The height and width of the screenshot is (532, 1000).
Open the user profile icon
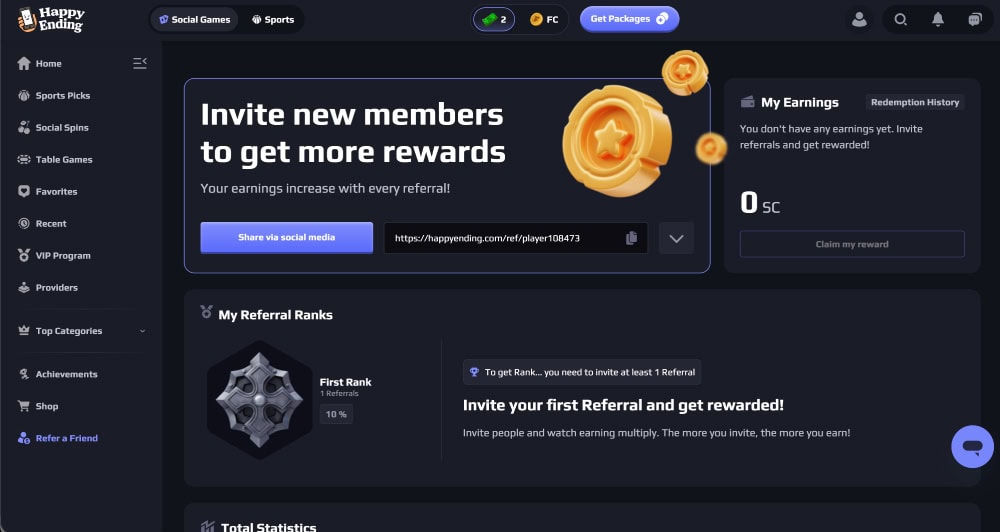coord(859,20)
